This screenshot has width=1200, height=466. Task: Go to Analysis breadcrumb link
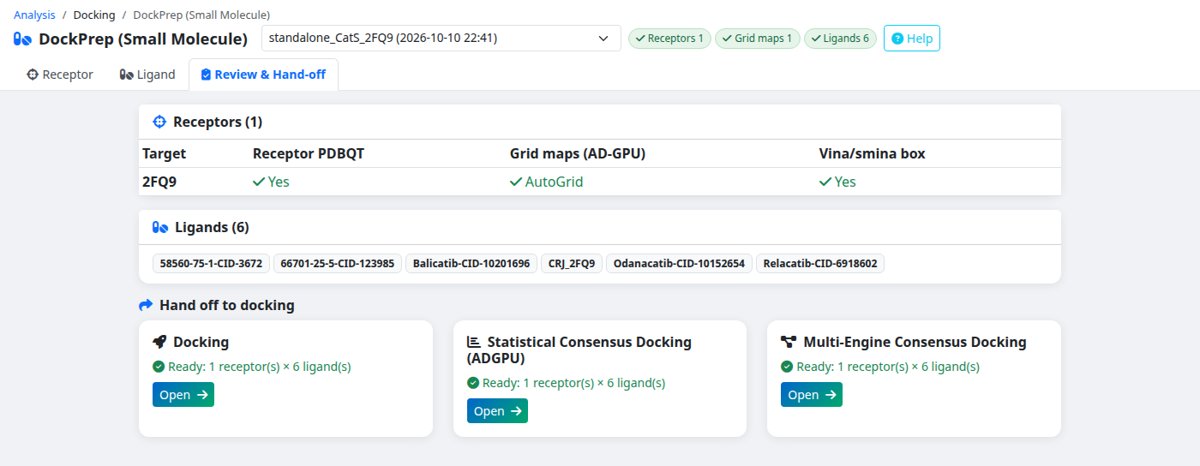(34, 15)
